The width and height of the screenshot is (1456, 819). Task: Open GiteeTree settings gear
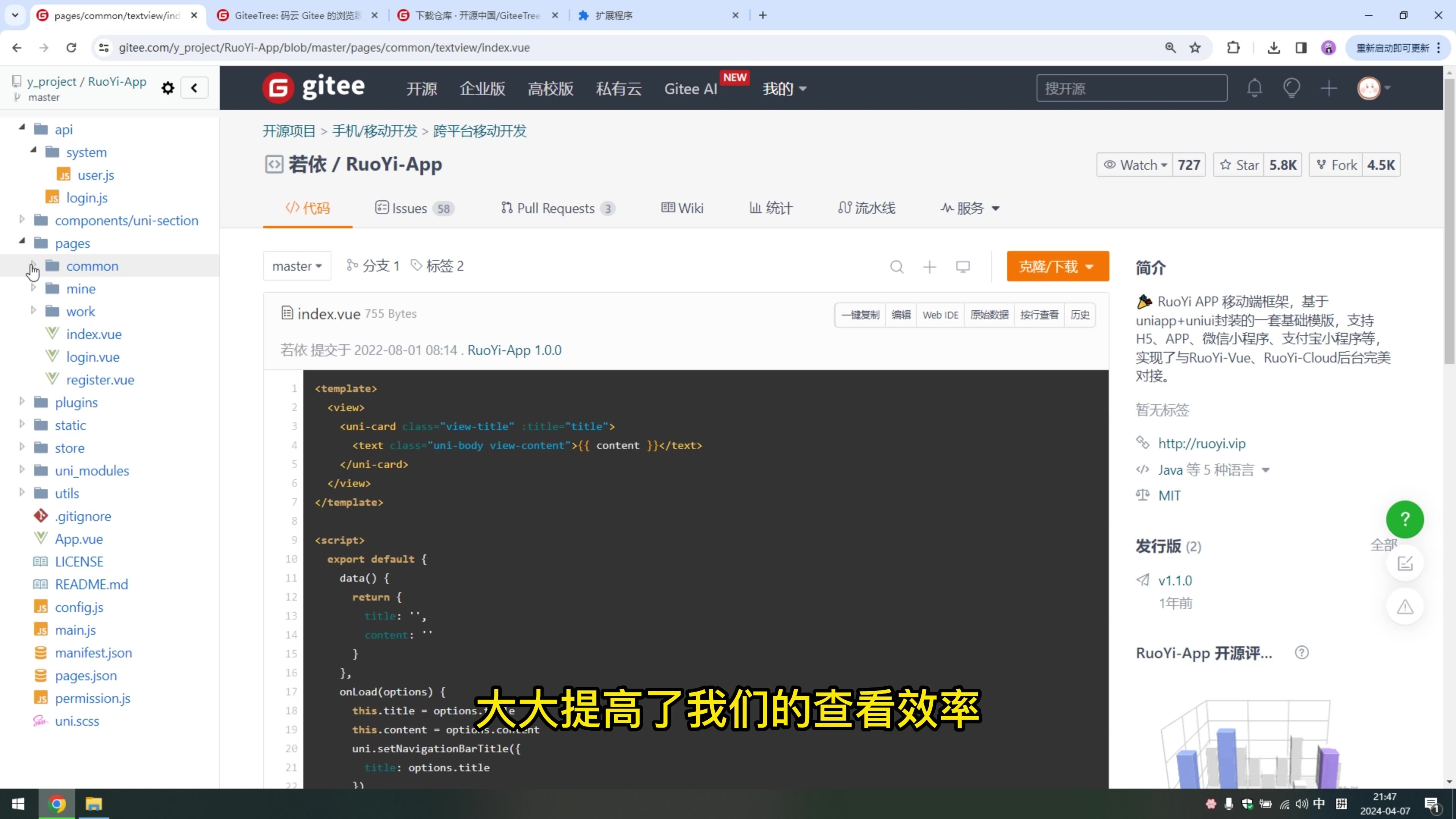pos(168,88)
